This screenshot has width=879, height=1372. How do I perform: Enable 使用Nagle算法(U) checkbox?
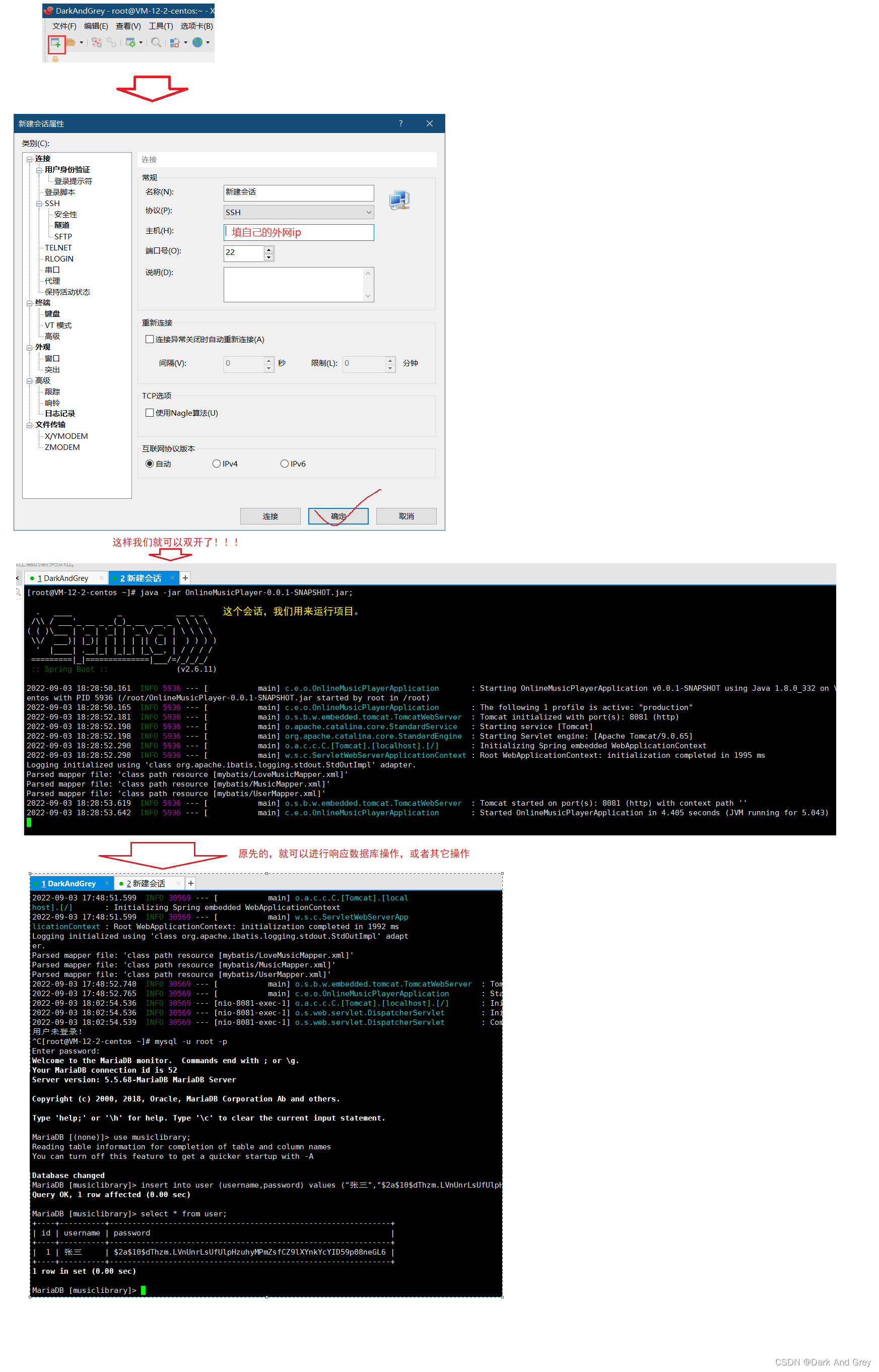150,413
